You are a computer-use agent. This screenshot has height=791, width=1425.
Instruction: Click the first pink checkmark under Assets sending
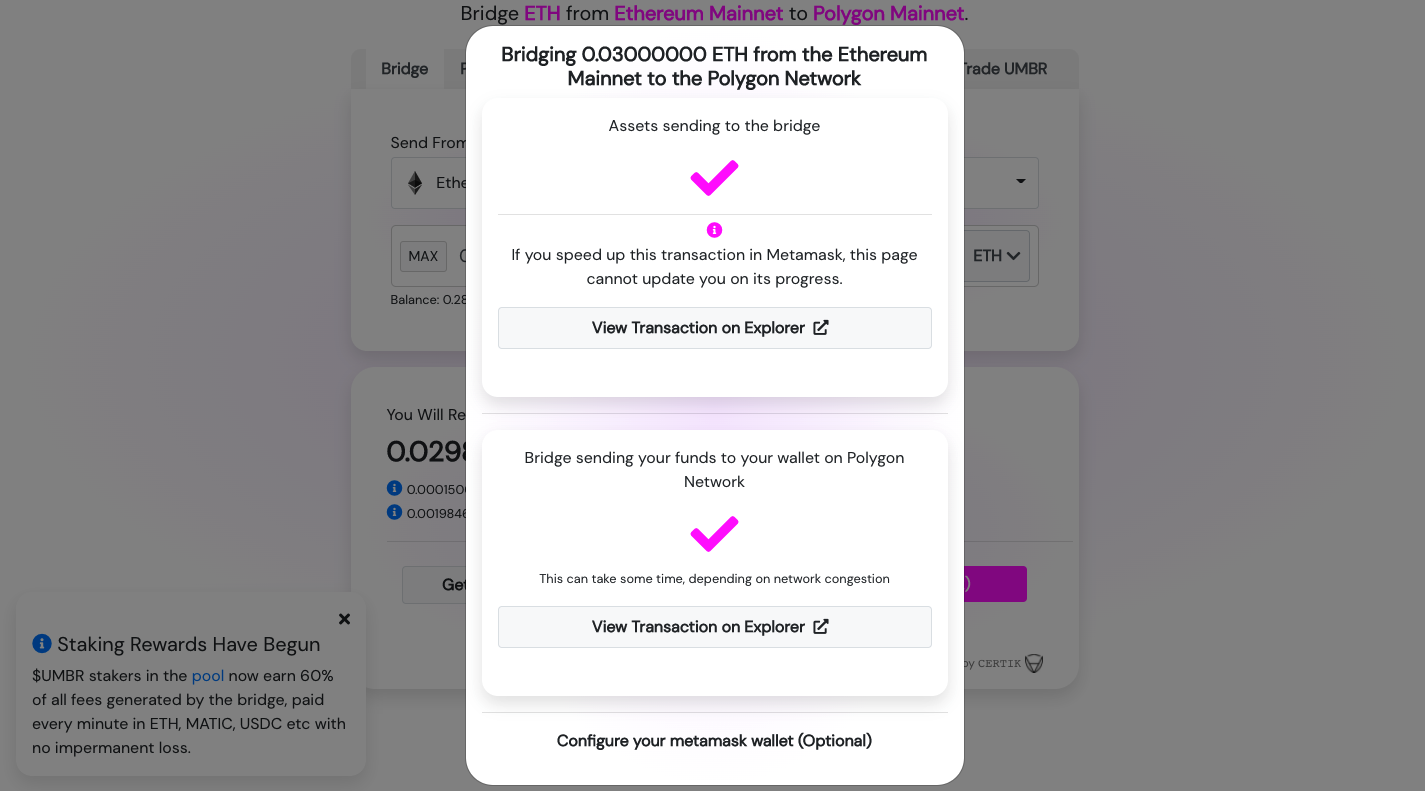tap(714, 178)
